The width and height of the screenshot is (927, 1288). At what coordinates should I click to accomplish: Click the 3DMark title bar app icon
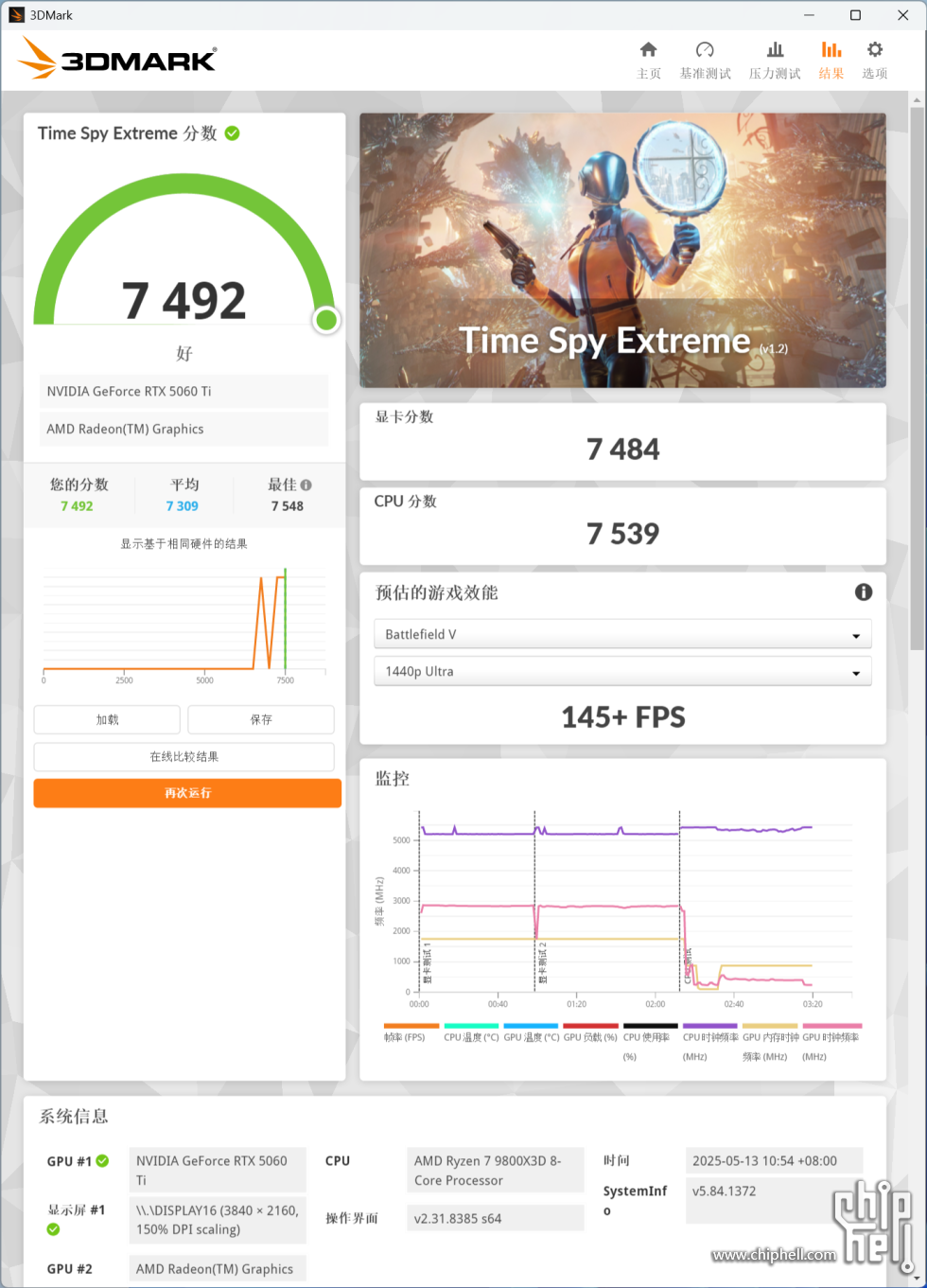(16, 15)
